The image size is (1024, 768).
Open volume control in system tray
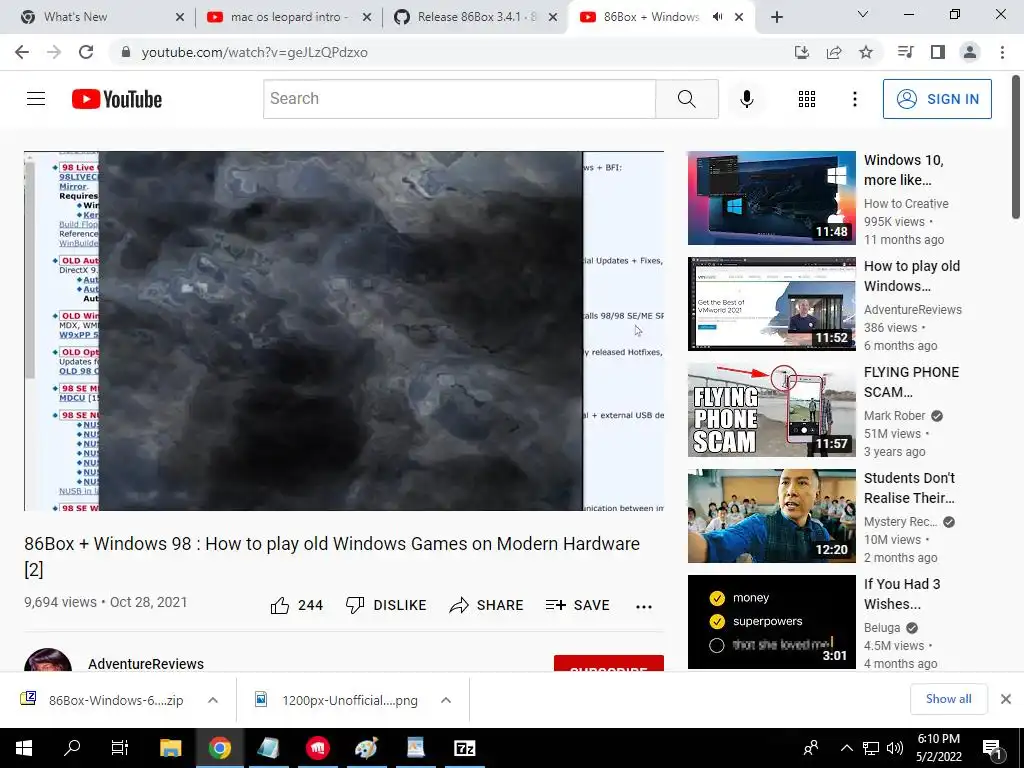[x=895, y=748]
